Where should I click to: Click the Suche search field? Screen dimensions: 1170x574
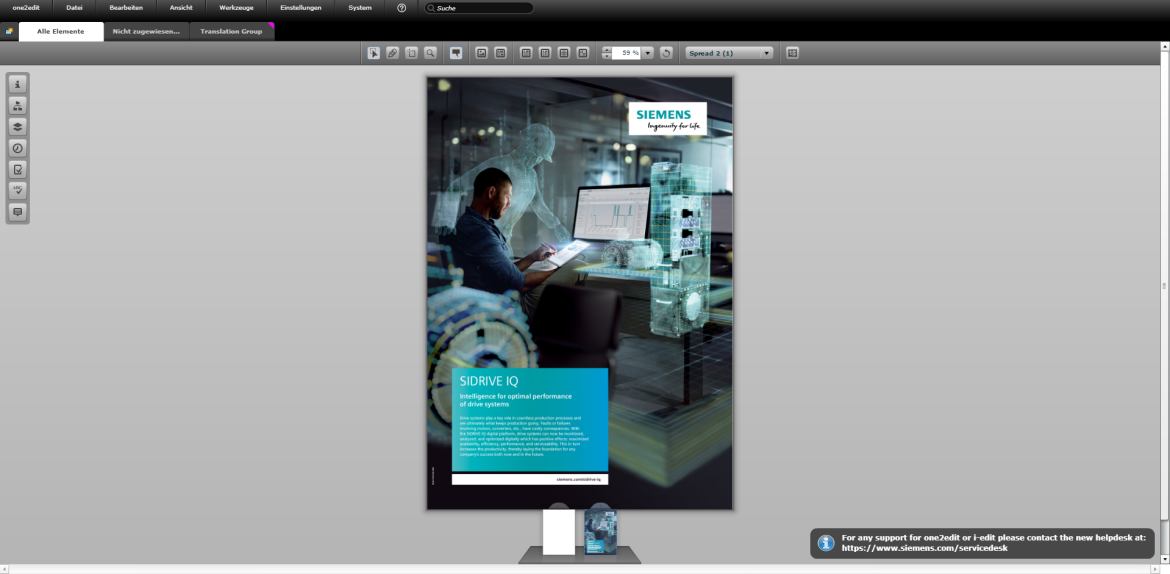tap(479, 8)
